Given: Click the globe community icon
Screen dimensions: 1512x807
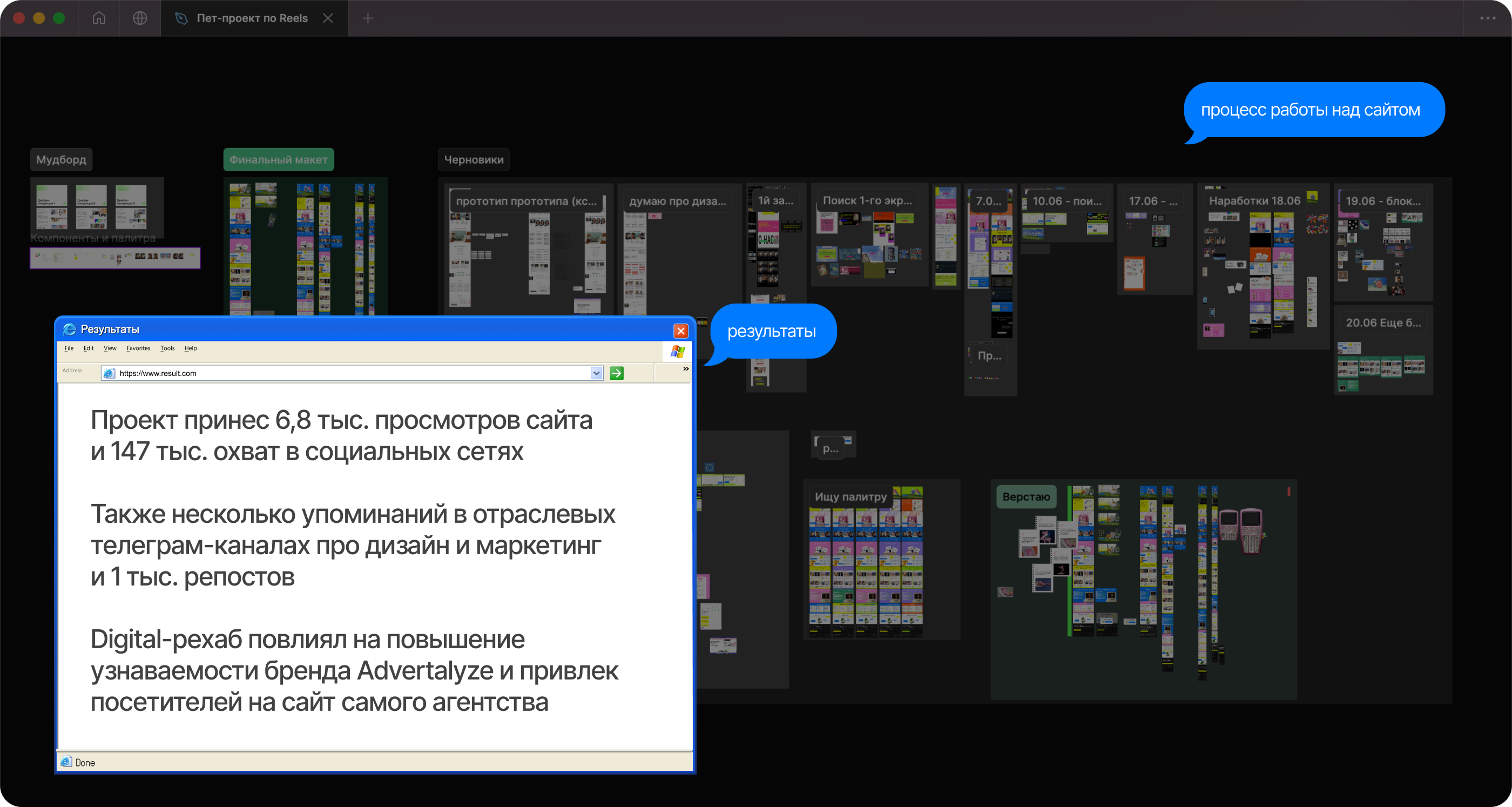Looking at the screenshot, I should [140, 18].
